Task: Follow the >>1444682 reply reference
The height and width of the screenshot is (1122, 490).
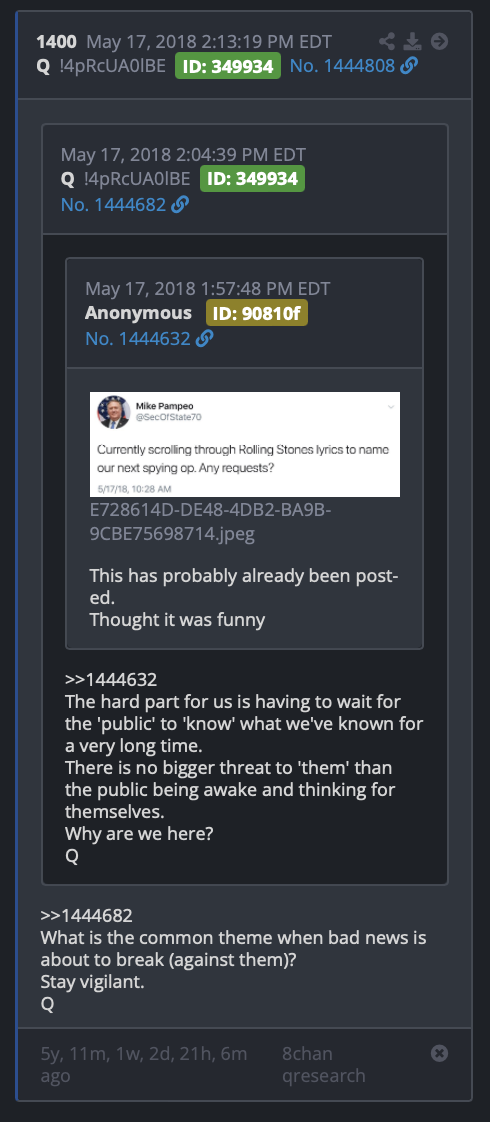Action: point(87,915)
